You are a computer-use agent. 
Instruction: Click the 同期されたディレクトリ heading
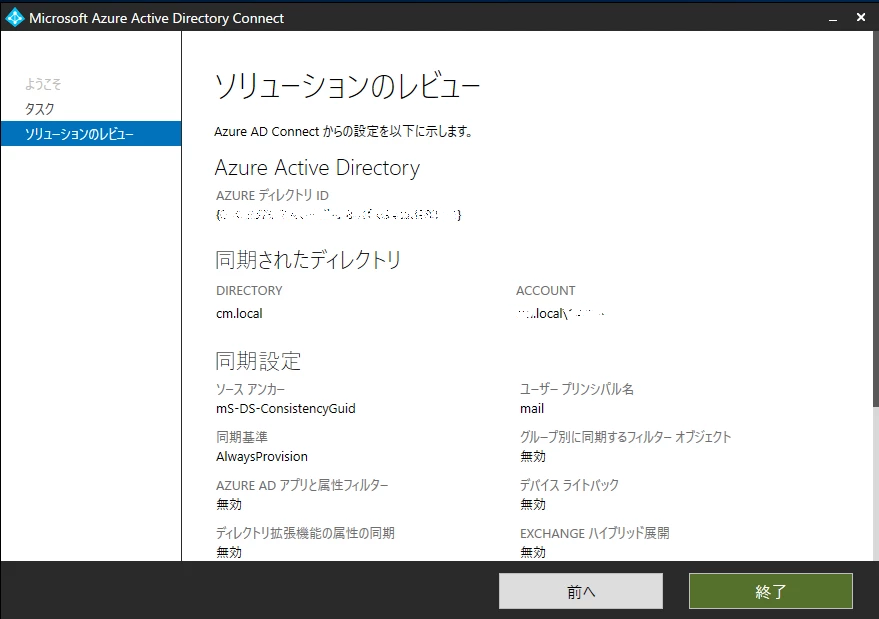308,260
